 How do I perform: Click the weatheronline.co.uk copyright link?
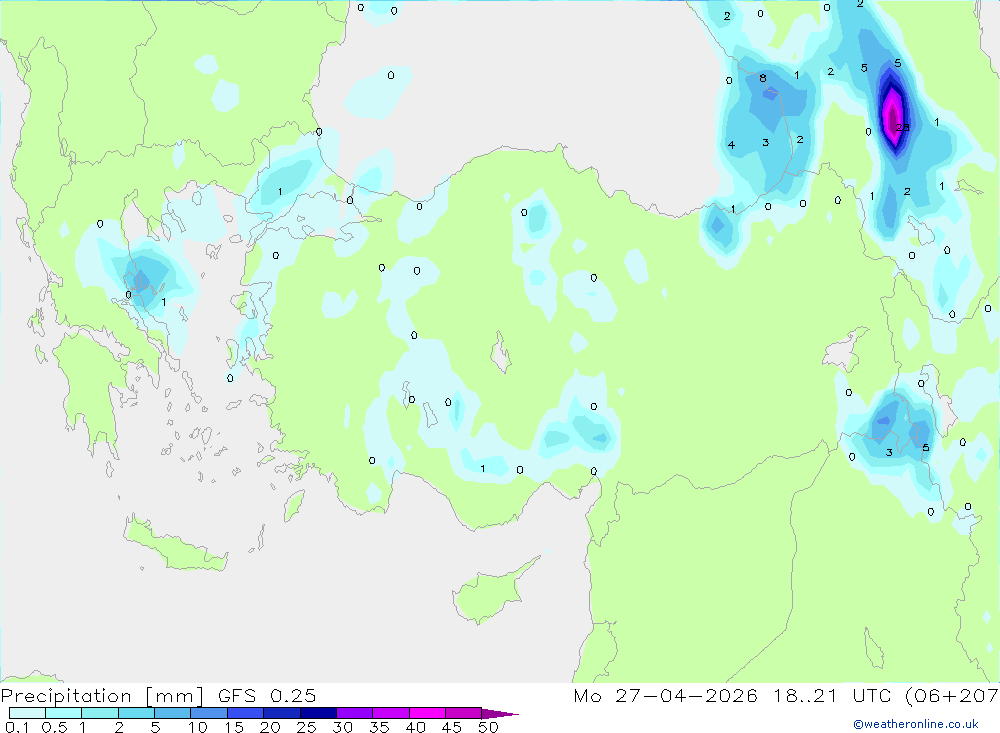point(916,724)
